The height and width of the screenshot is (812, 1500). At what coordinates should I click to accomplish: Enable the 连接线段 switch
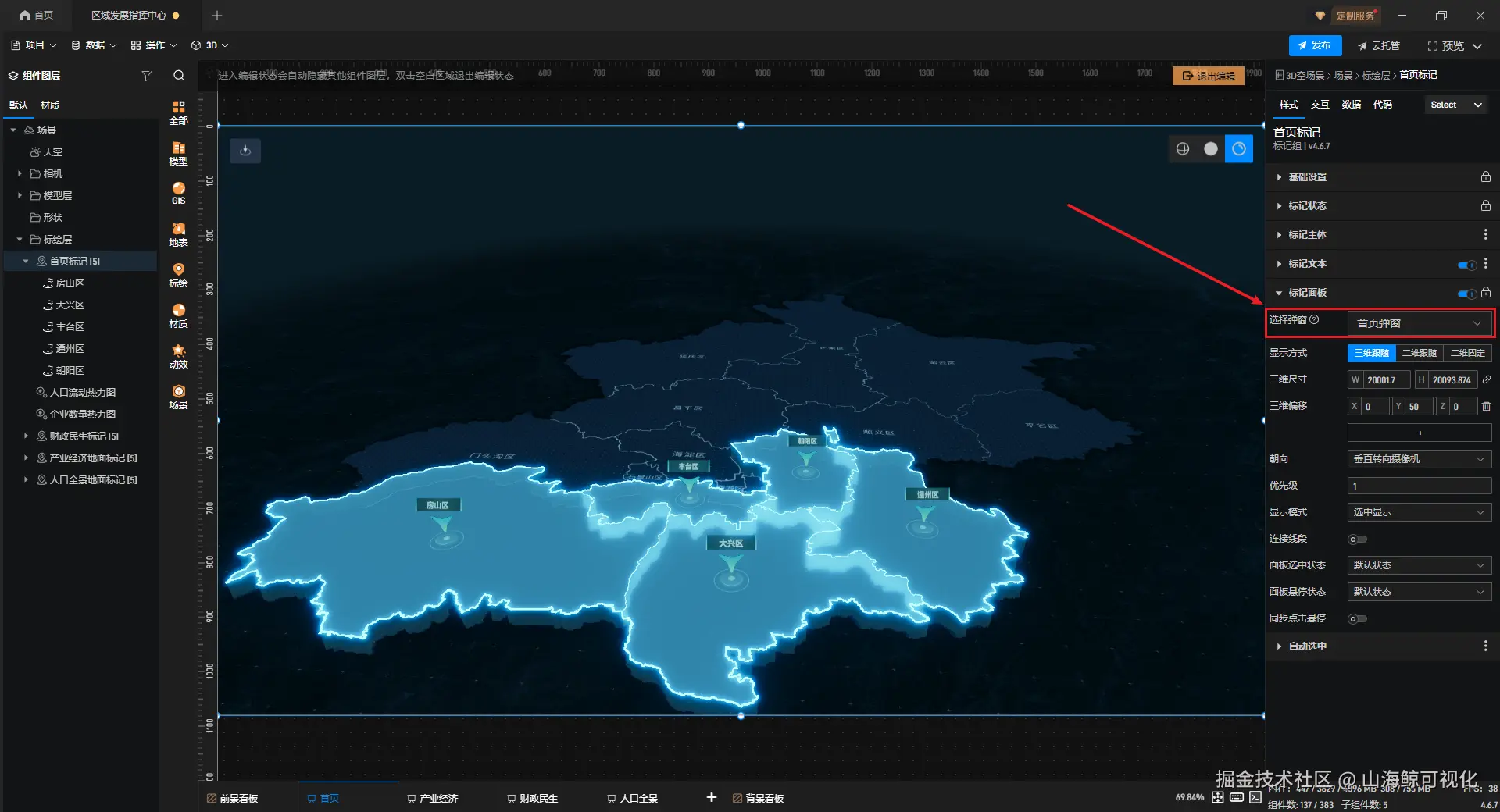click(x=1358, y=539)
